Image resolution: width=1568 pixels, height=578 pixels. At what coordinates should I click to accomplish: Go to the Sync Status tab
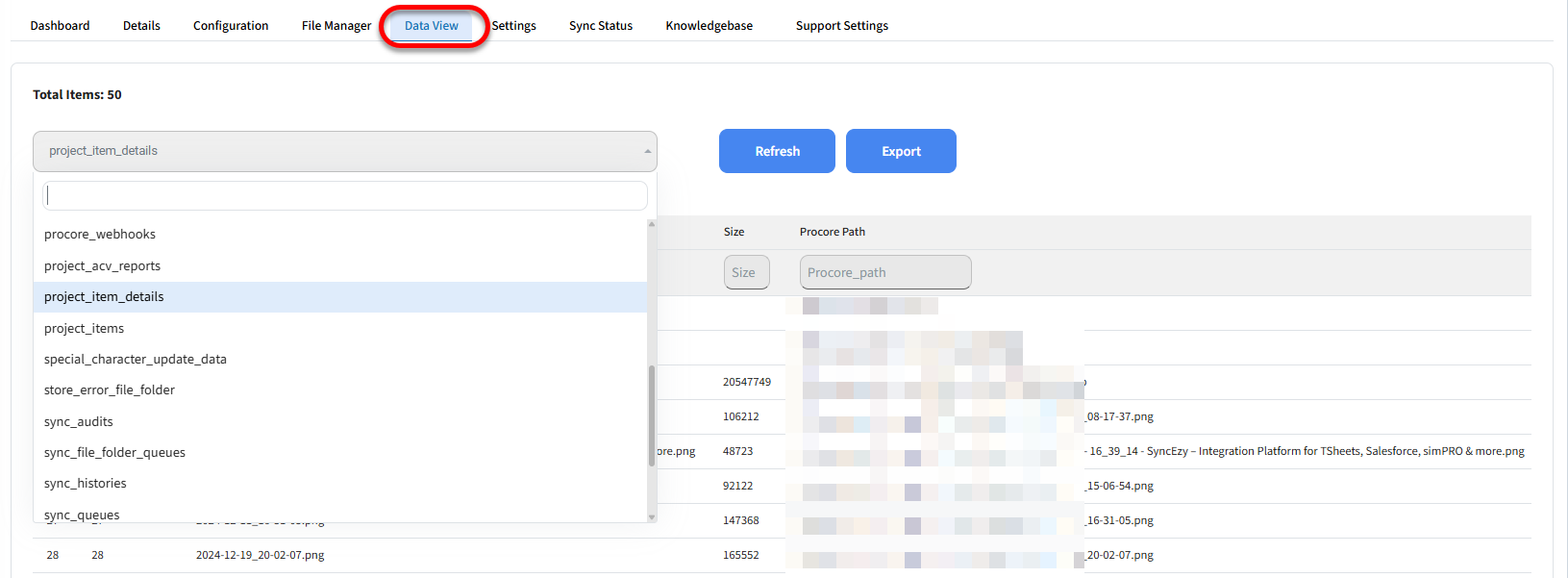601,26
